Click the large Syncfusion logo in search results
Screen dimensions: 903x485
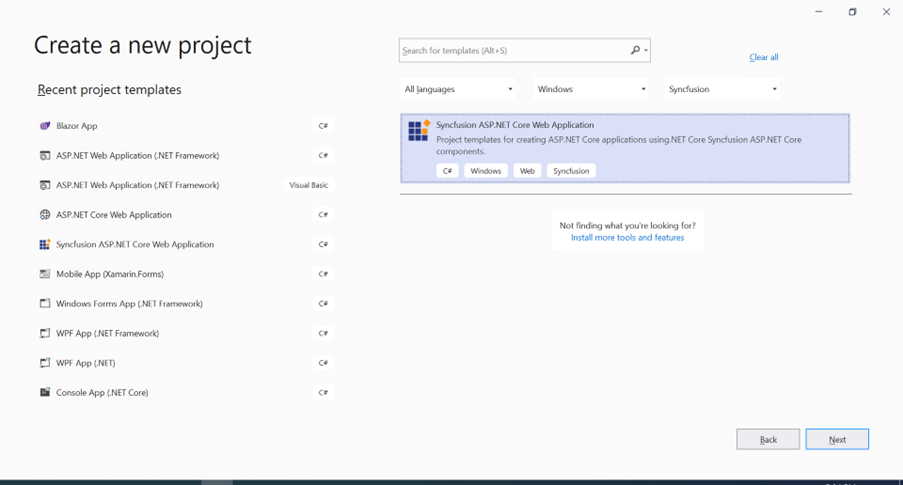(x=418, y=131)
